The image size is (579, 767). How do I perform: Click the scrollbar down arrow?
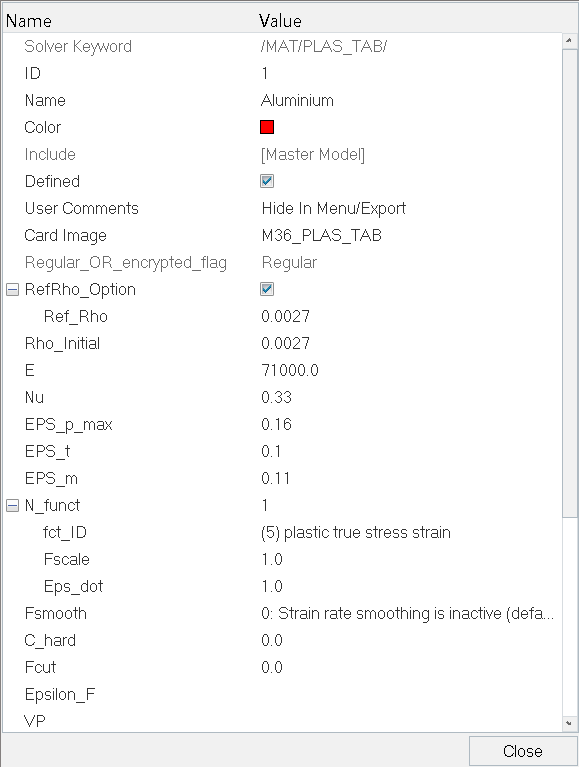point(569,723)
